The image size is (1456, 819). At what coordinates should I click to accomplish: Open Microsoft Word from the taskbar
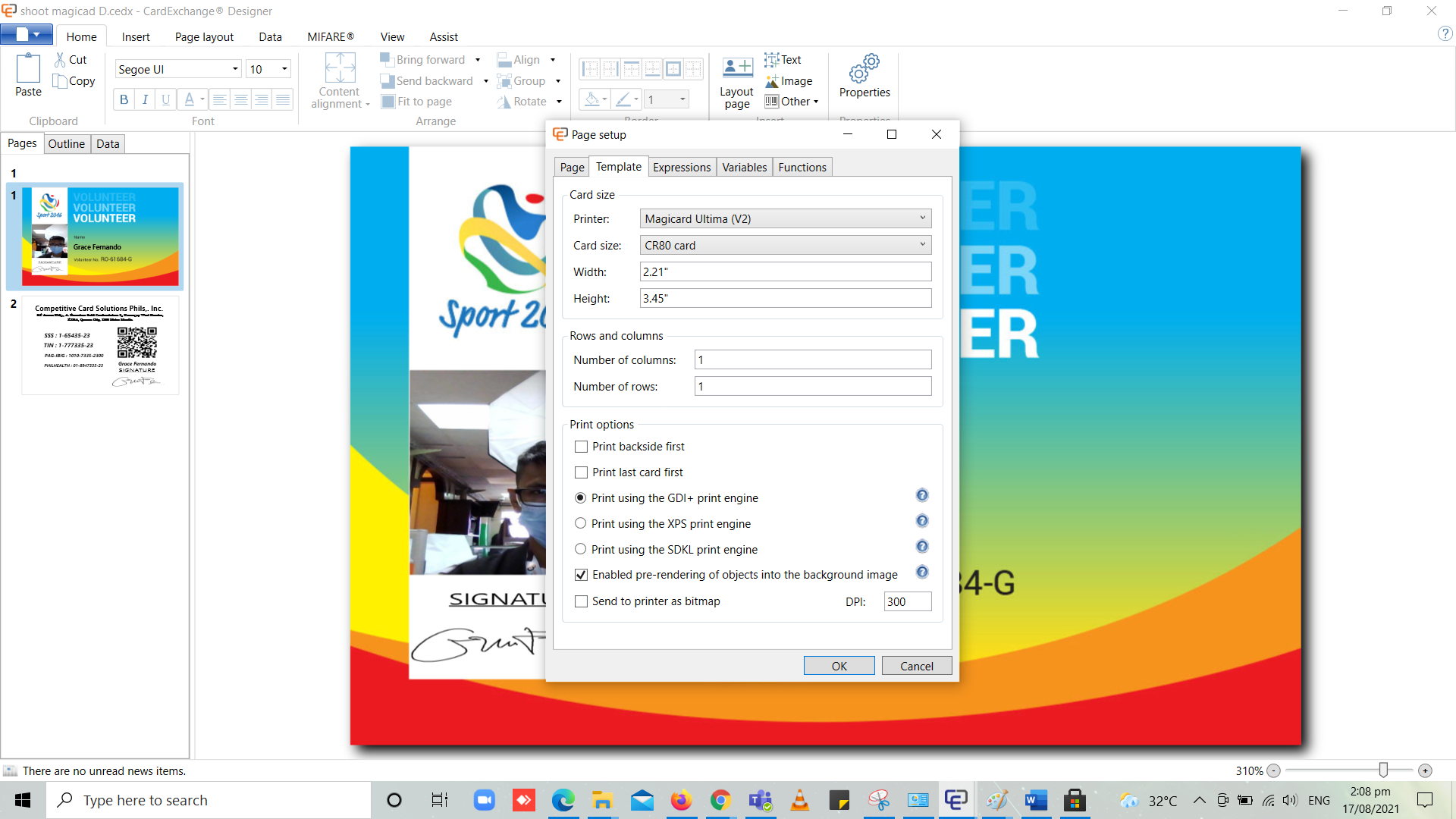point(1035,800)
